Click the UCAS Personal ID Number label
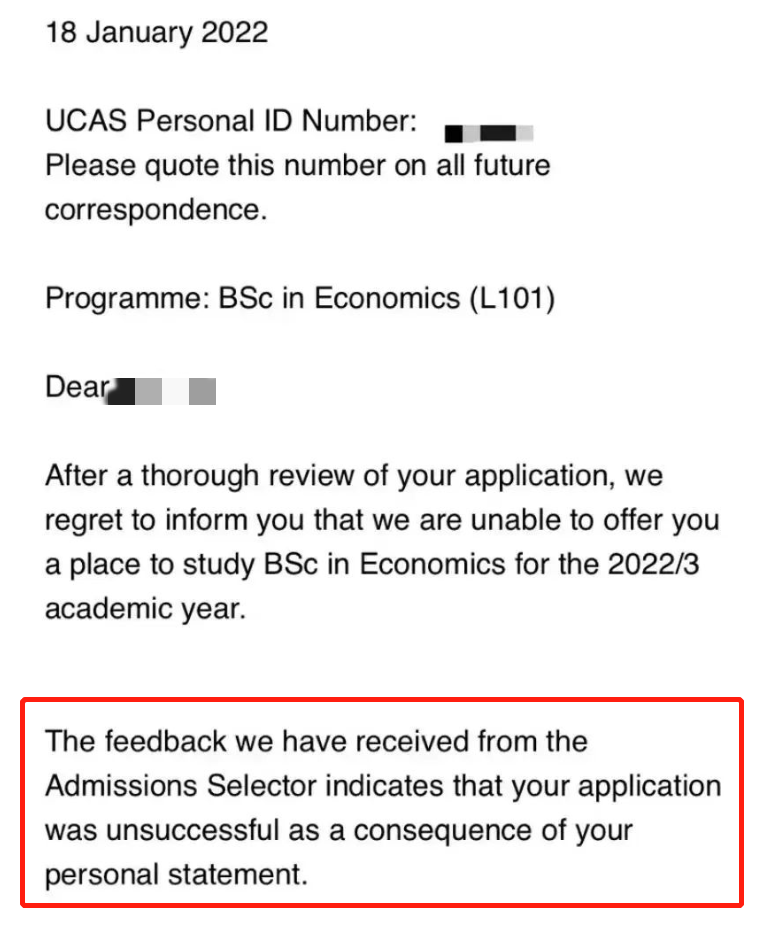The width and height of the screenshot is (774, 925). pyautogui.click(x=231, y=121)
